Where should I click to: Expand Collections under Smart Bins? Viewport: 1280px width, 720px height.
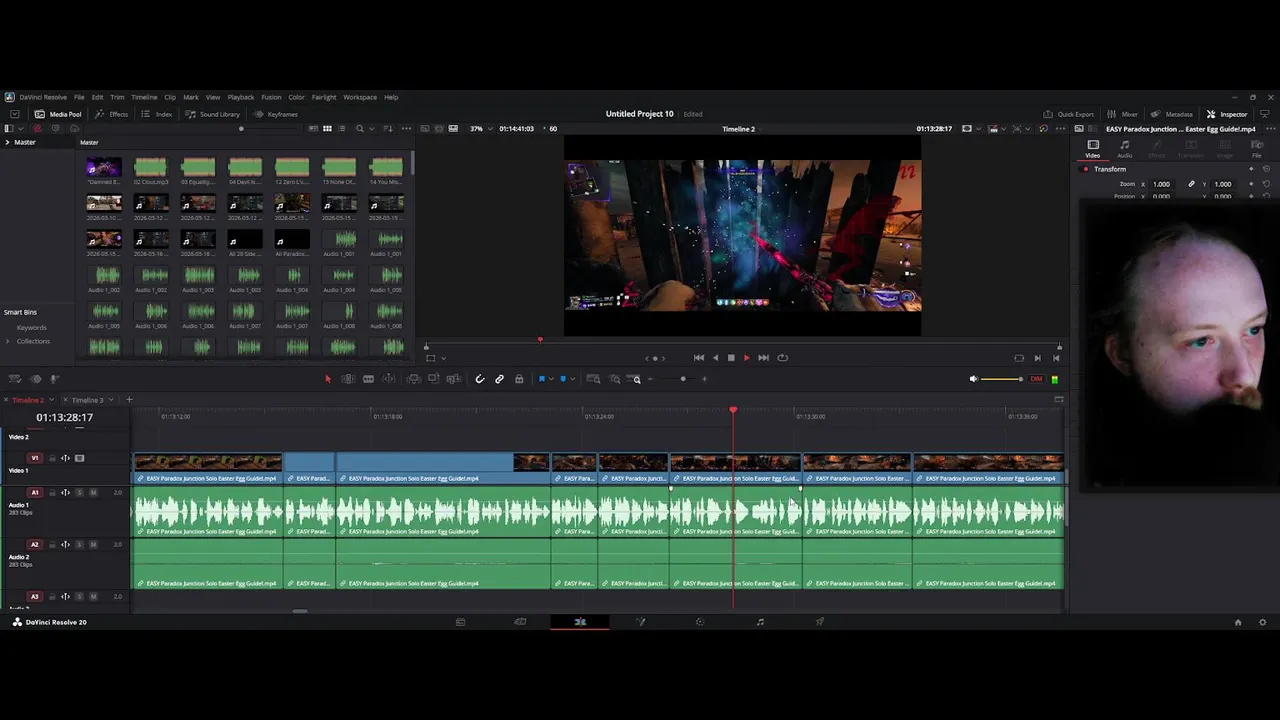(8, 341)
